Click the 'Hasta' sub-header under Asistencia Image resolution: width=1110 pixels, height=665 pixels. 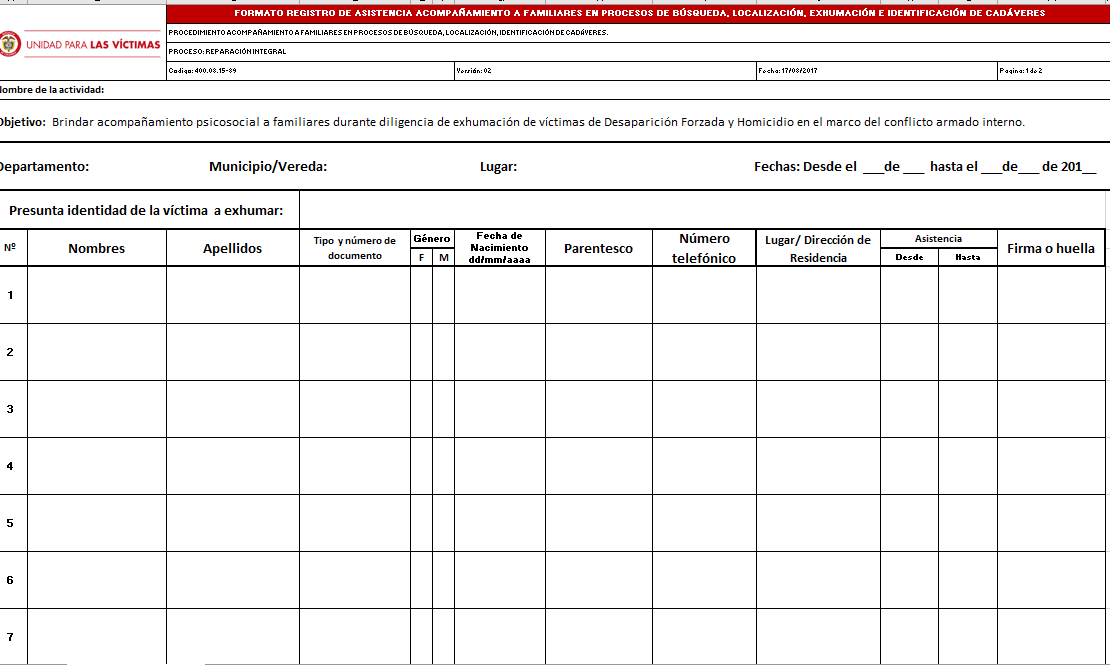(968, 257)
